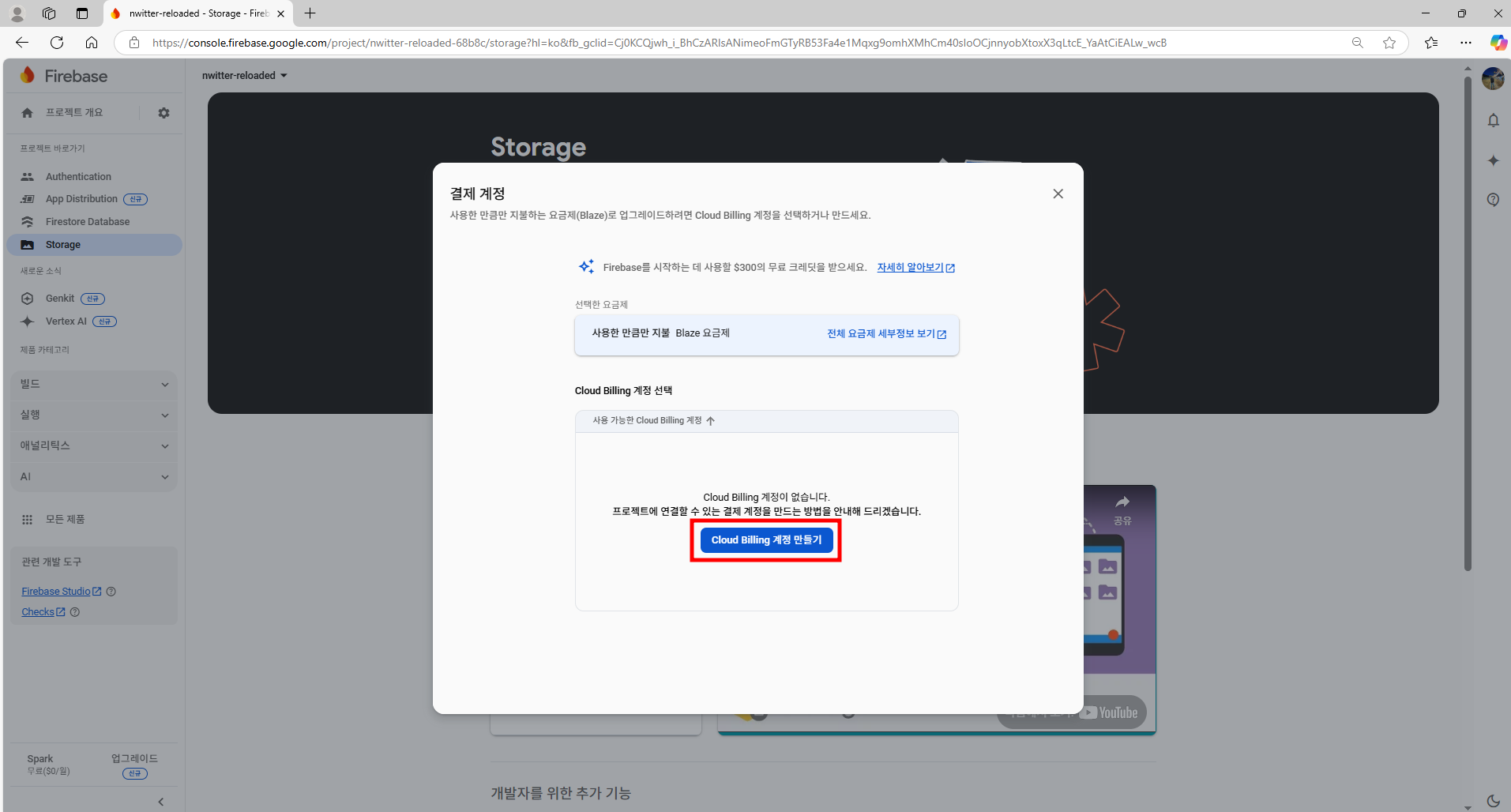The image size is (1511, 812).
Task: Click the Firebase logo in sidebar
Action: pyautogui.click(x=63, y=76)
